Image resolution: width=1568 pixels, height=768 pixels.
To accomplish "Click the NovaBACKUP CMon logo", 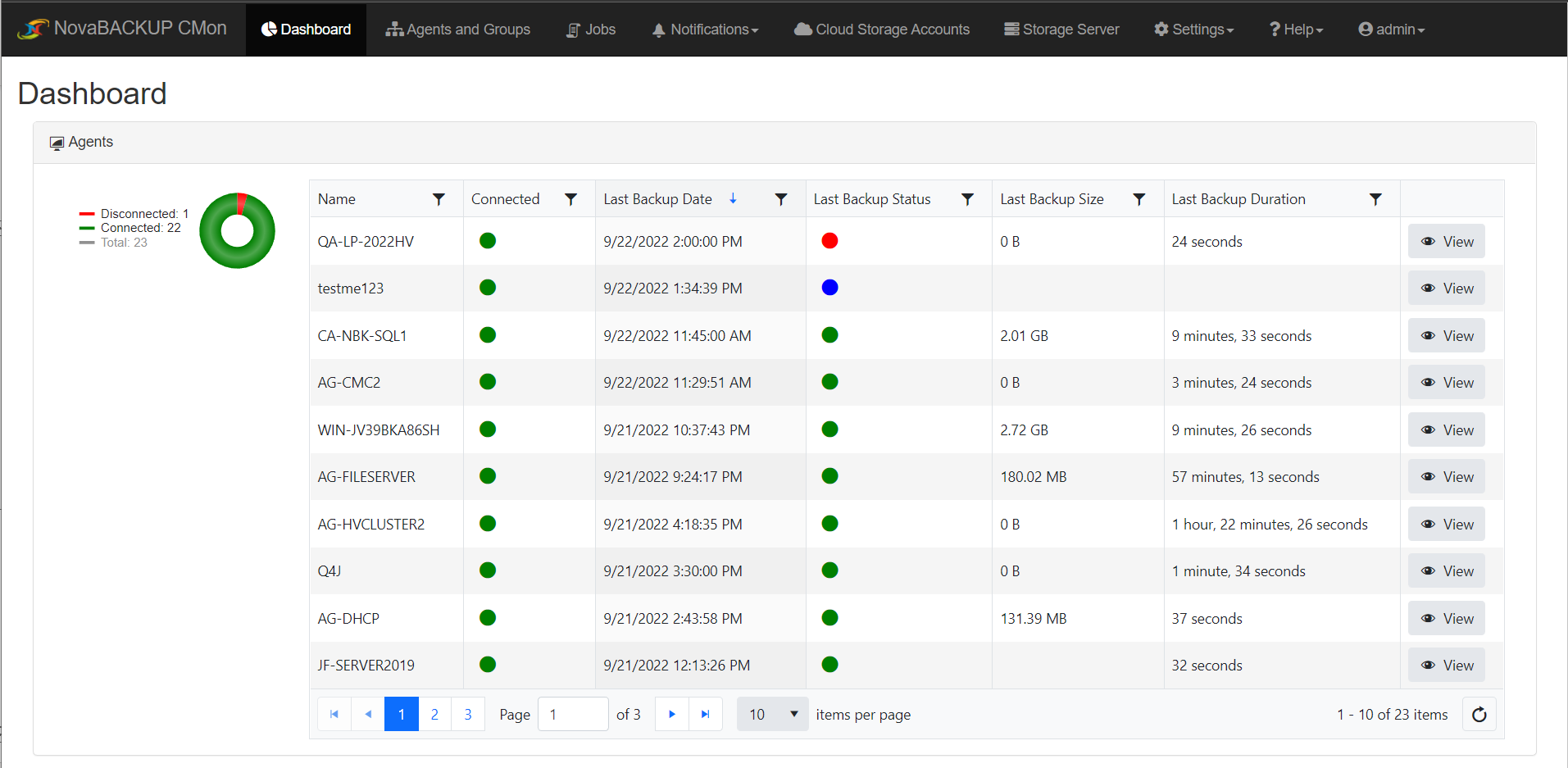I will [123, 29].
